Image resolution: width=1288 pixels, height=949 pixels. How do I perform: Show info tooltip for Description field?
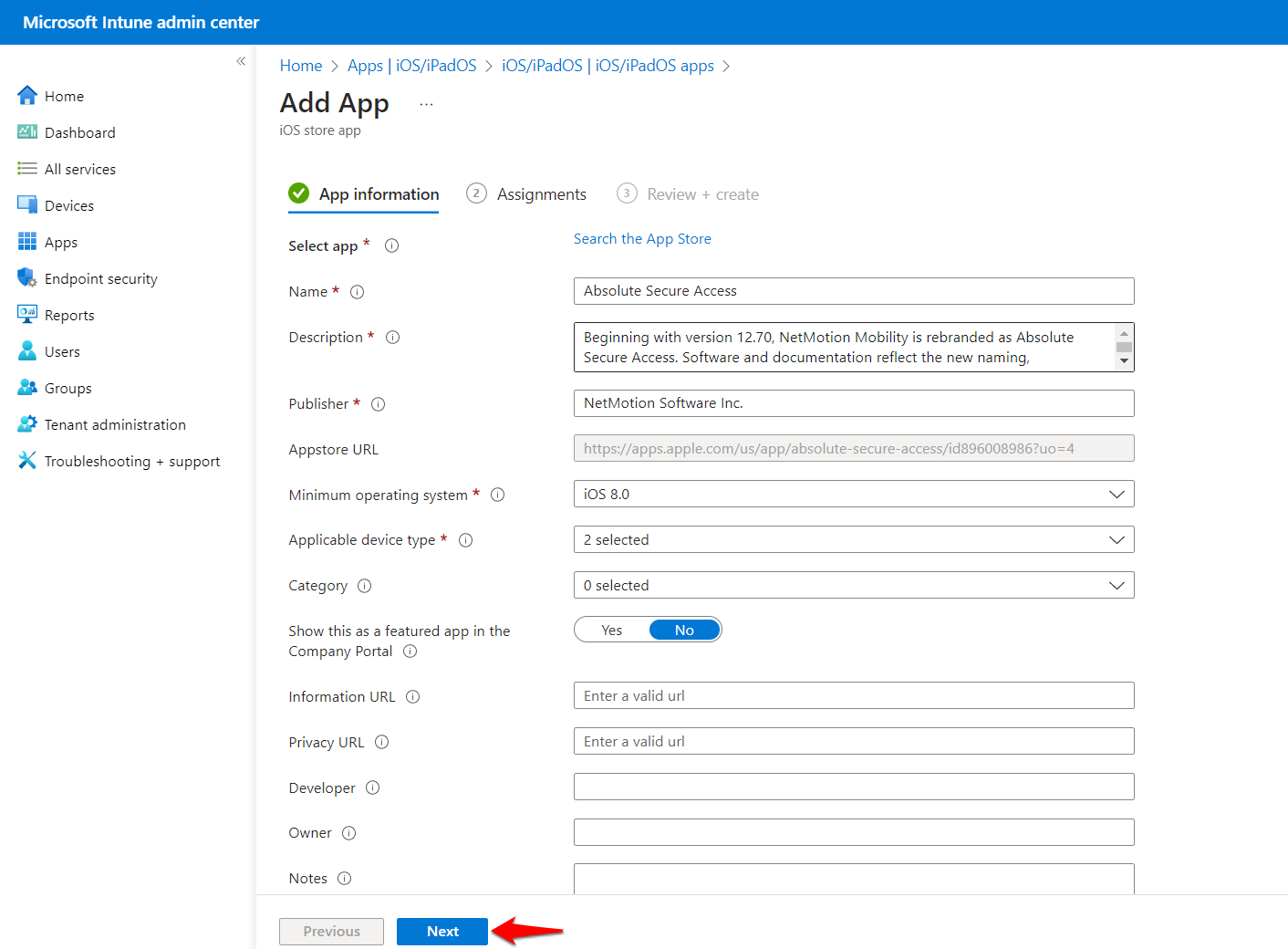393,338
